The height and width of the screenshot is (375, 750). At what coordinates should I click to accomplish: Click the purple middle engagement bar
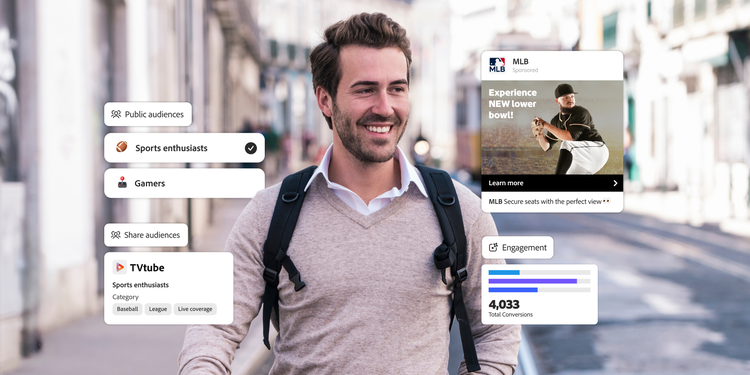point(532,281)
